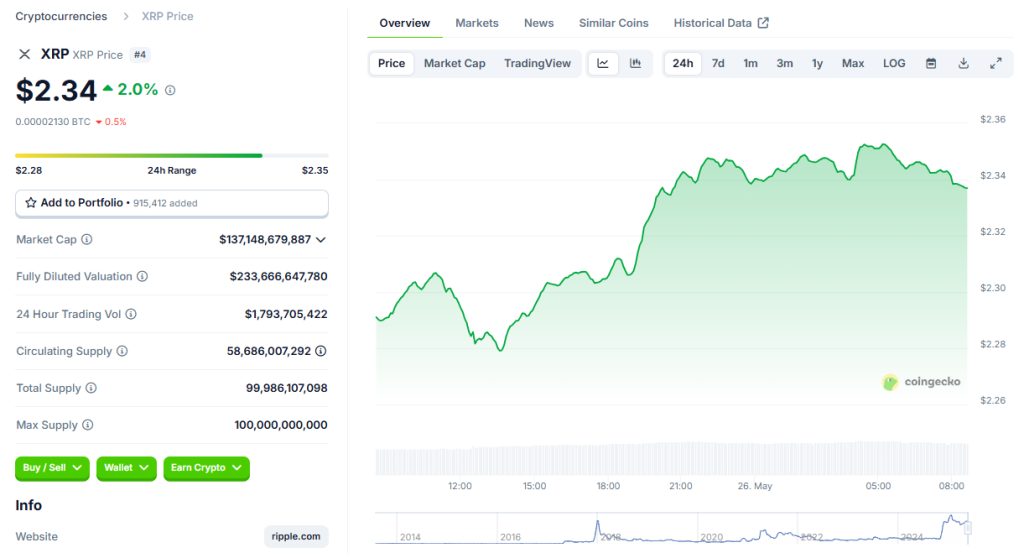The image size is (1024, 553).
Task: Click Add to Portfolio button
Action: click(x=172, y=203)
